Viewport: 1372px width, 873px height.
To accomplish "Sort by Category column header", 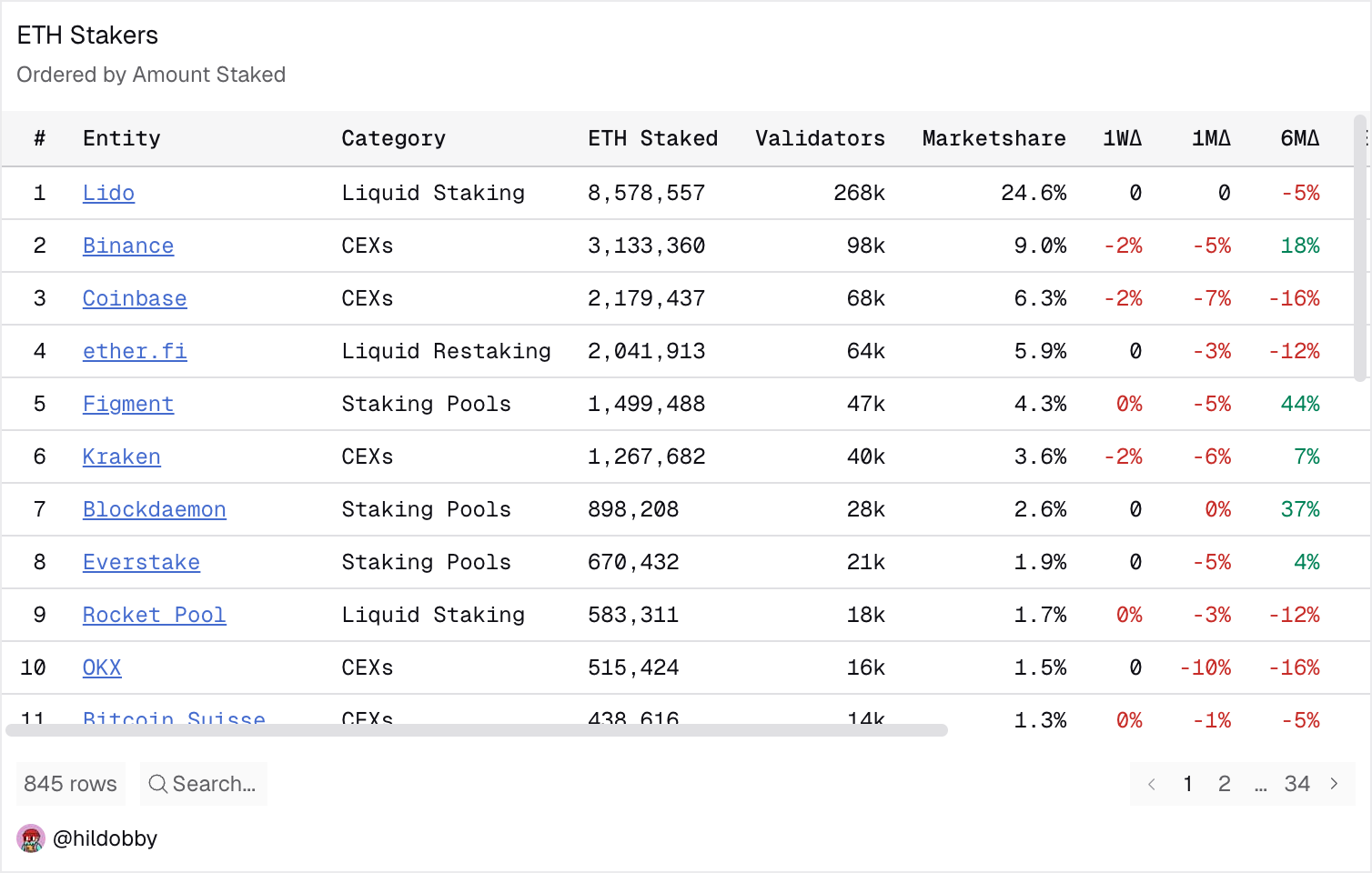I will 393,138.
